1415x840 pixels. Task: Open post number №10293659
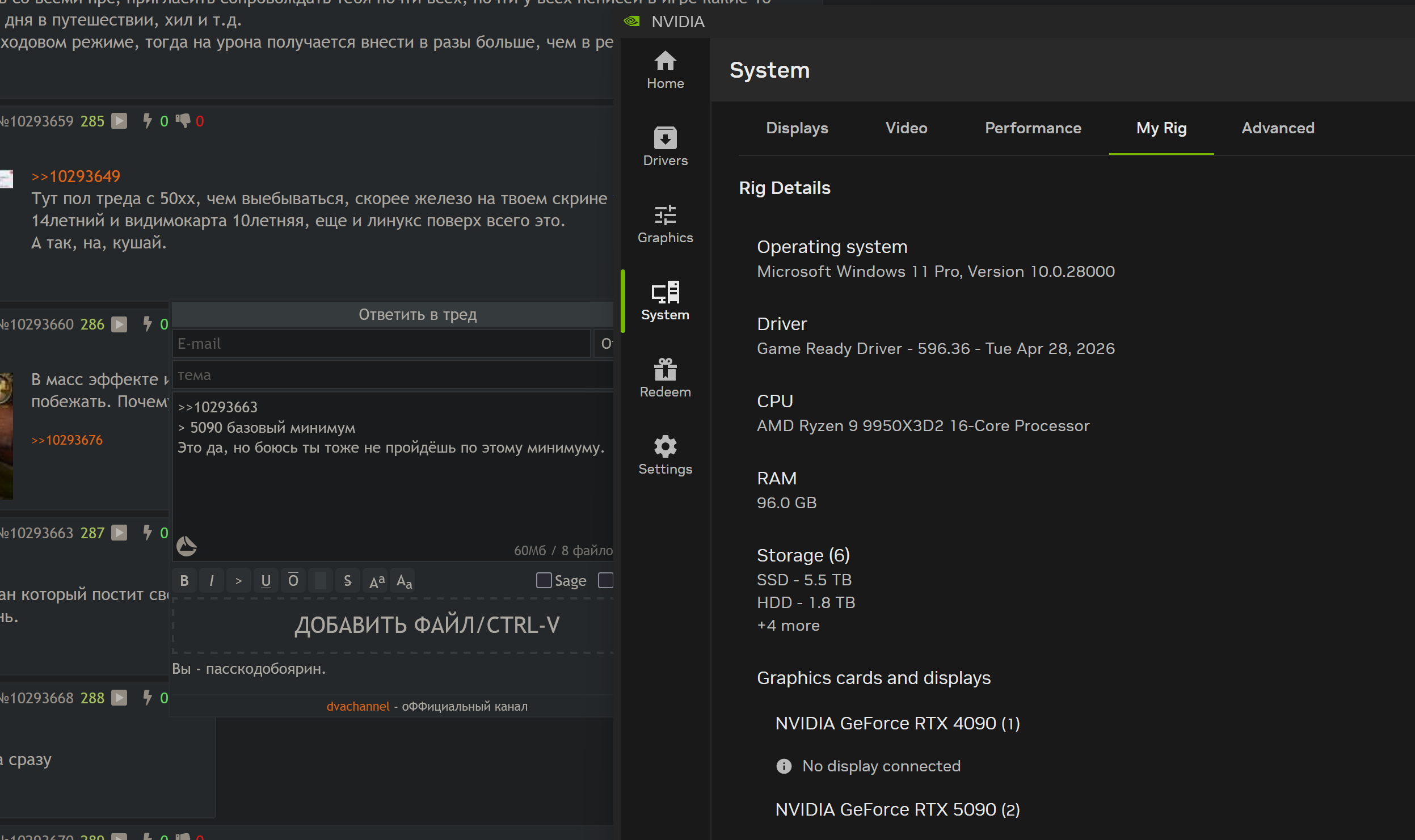pyautogui.click(x=37, y=121)
